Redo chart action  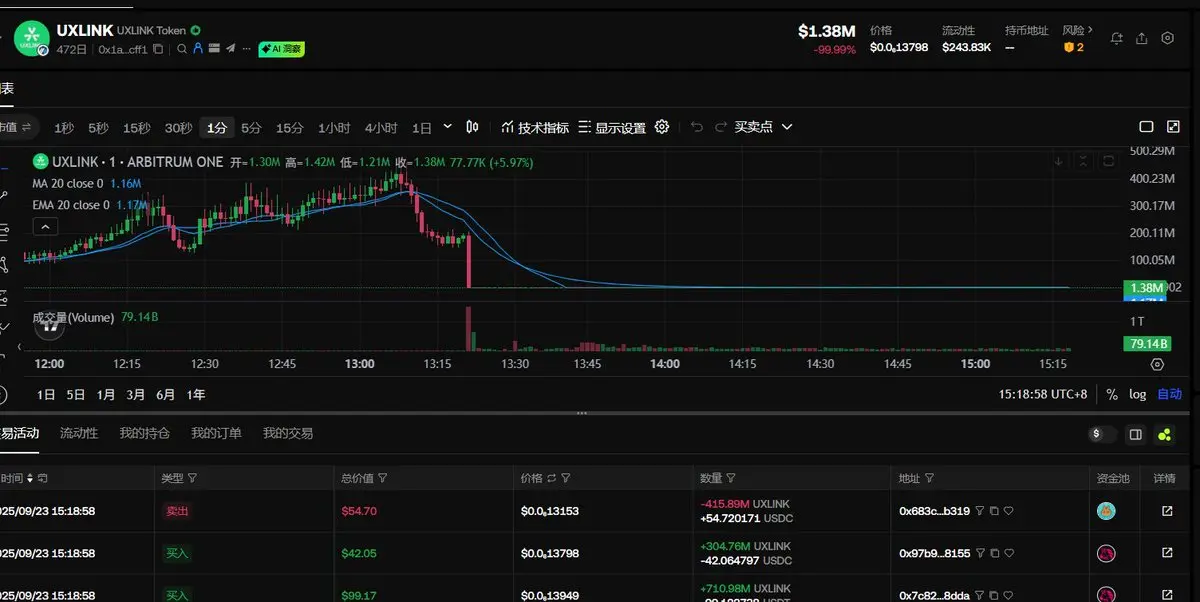click(720, 127)
